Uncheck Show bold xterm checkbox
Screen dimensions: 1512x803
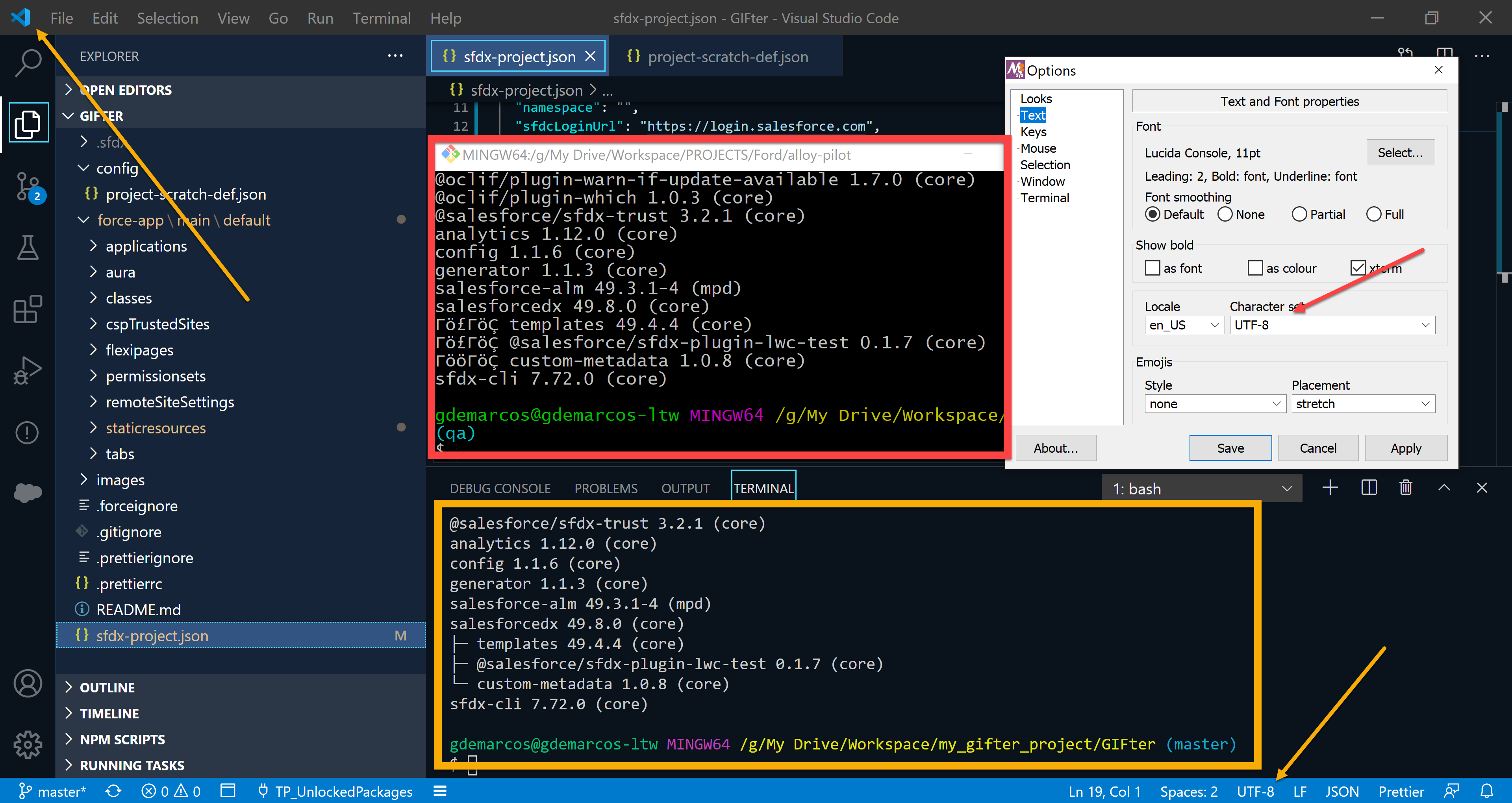[x=1358, y=268]
